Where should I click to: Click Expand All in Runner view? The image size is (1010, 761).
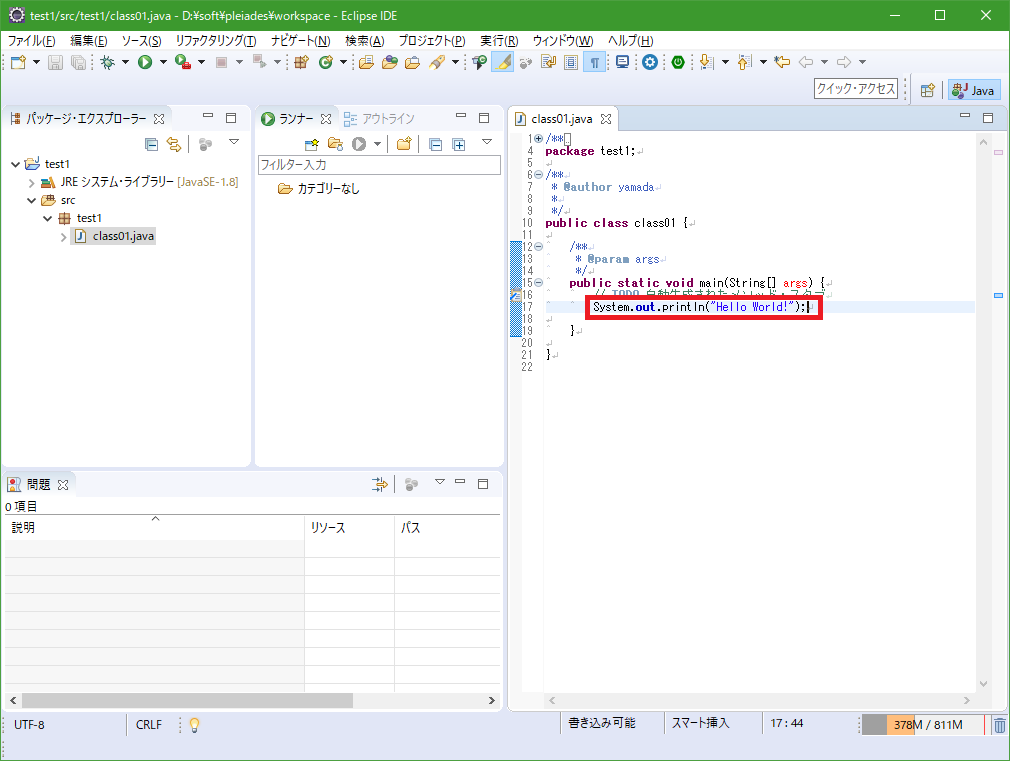pos(459,144)
